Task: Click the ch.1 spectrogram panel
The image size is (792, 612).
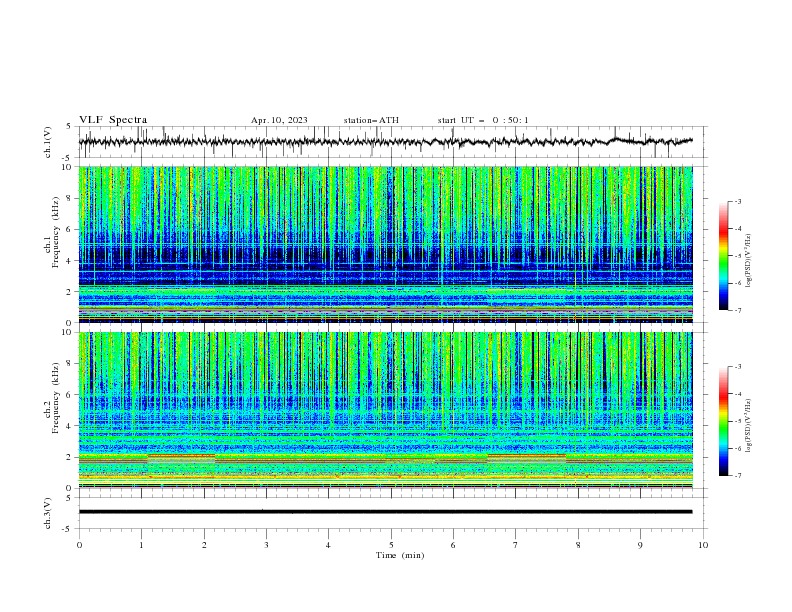Action: click(385, 244)
